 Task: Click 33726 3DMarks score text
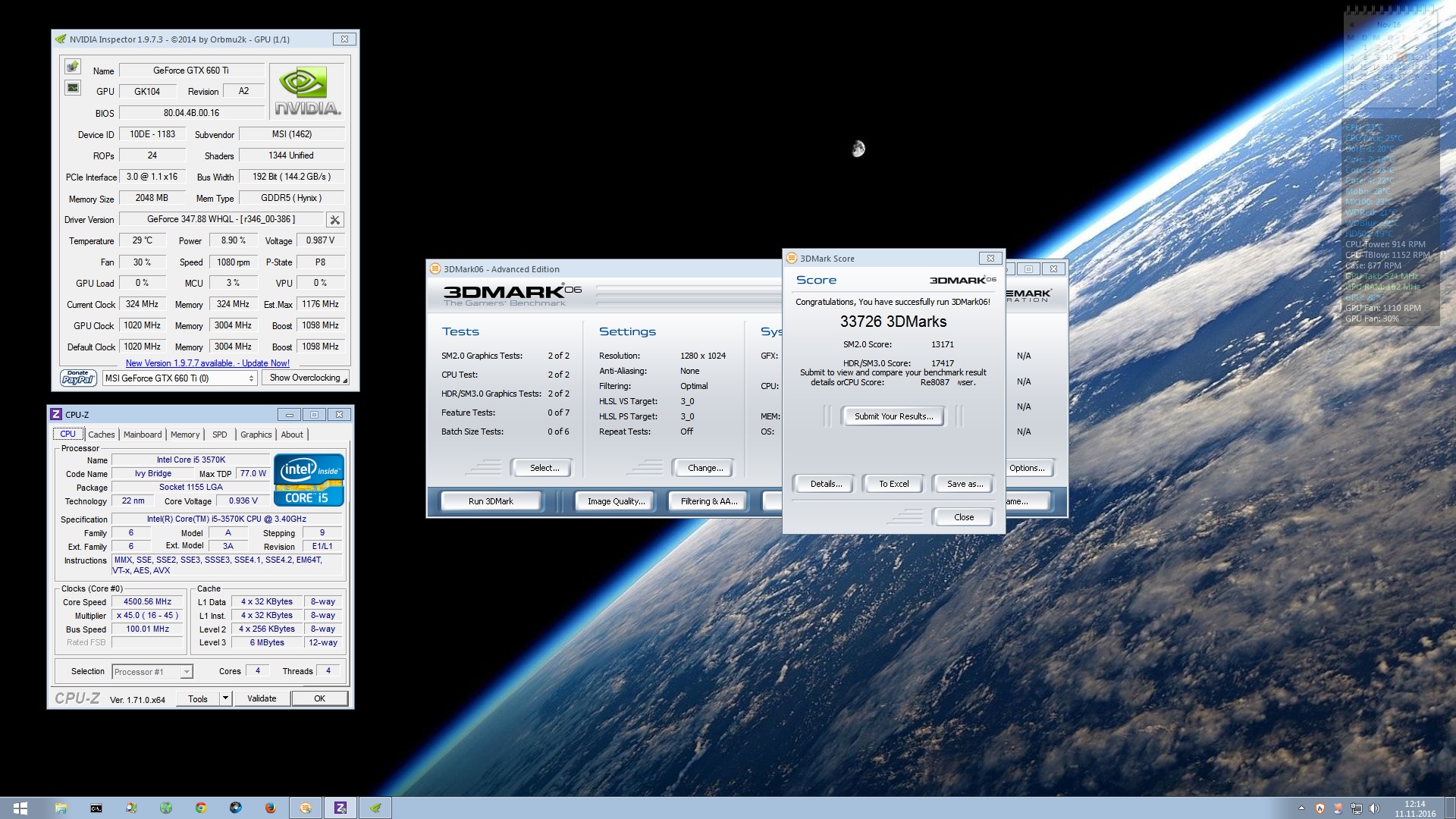coord(893,322)
